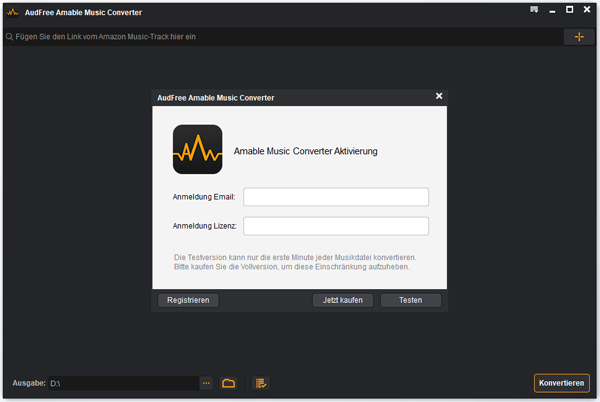This screenshot has width=600, height=402.
Task: Focus the Anmeldung Email input field
Action: tap(336, 197)
